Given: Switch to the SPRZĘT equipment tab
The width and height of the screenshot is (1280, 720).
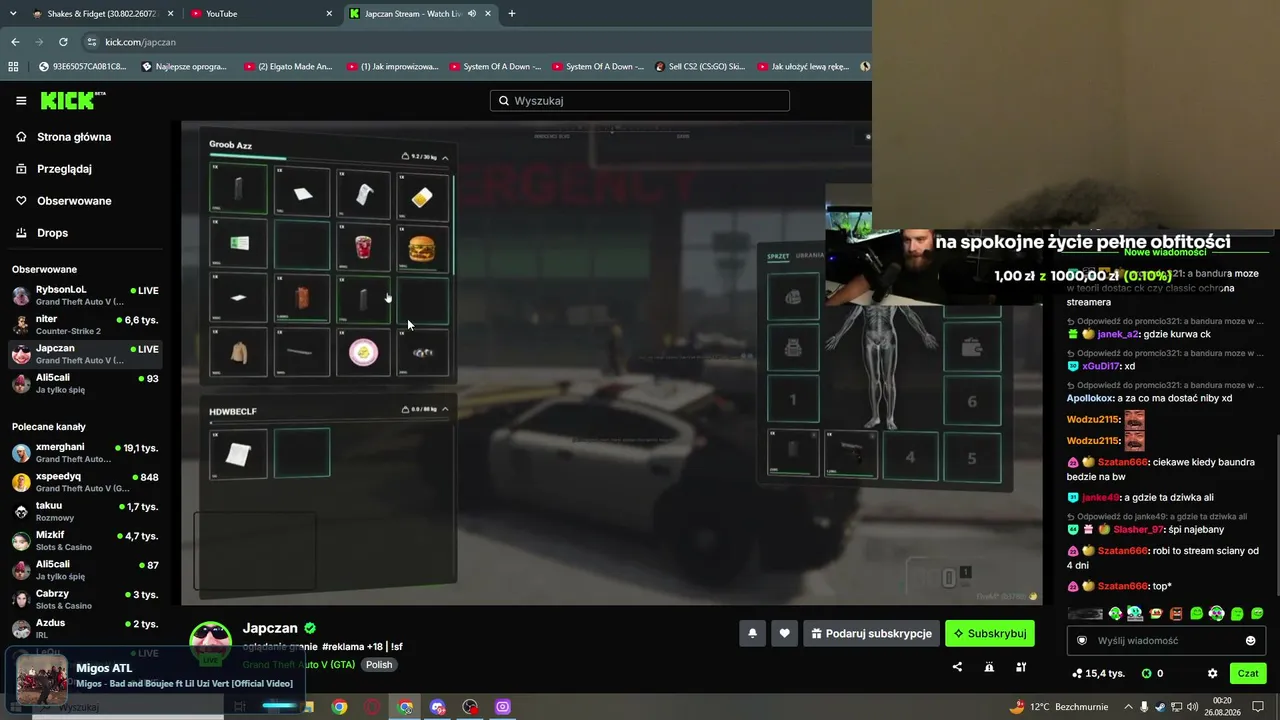Looking at the screenshot, I should click(778, 257).
